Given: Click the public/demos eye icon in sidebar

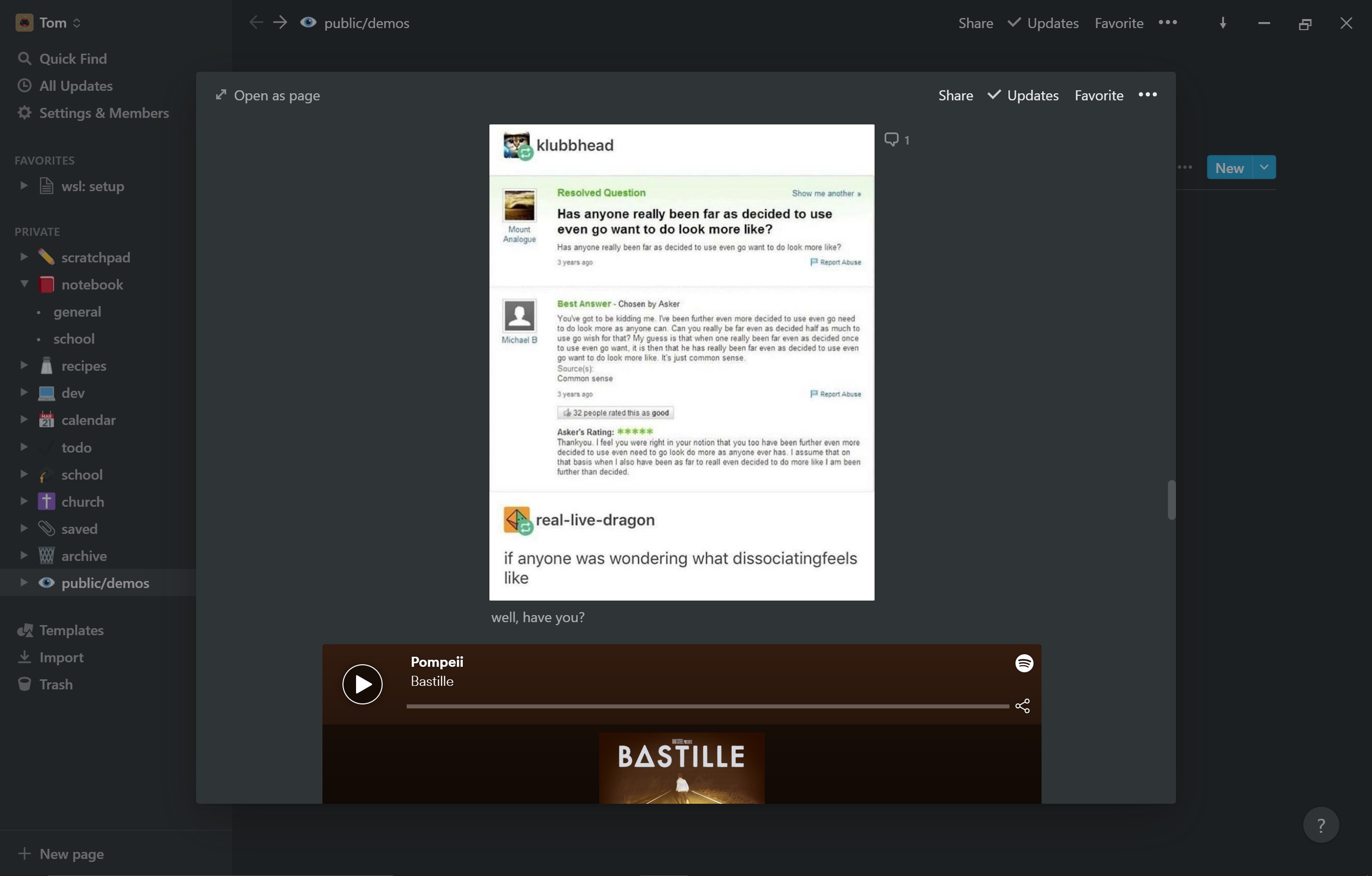Looking at the screenshot, I should (x=46, y=583).
